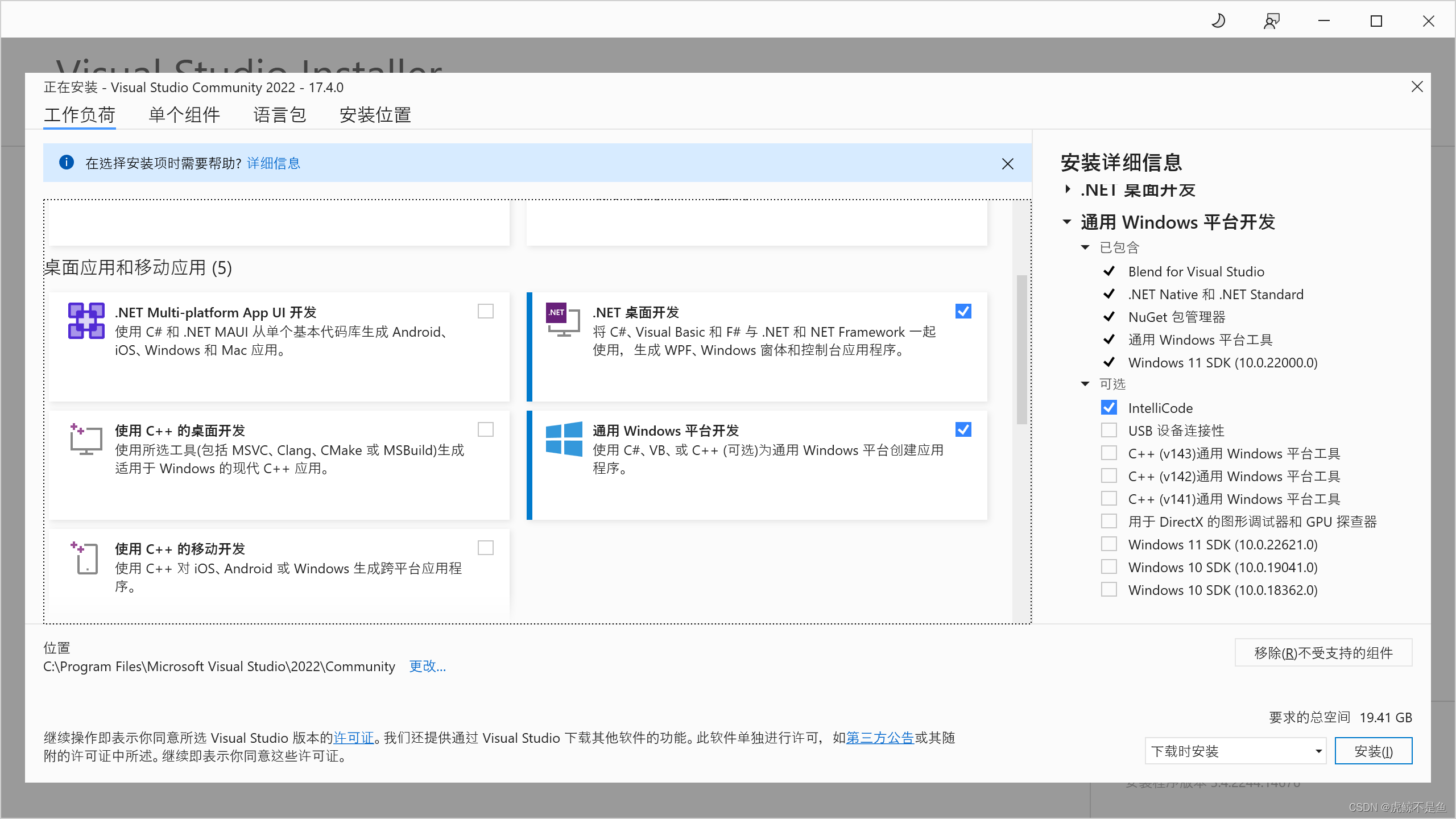Click the 安装(I) button
The width and height of the screenshot is (1456, 819).
(x=1374, y=751)
